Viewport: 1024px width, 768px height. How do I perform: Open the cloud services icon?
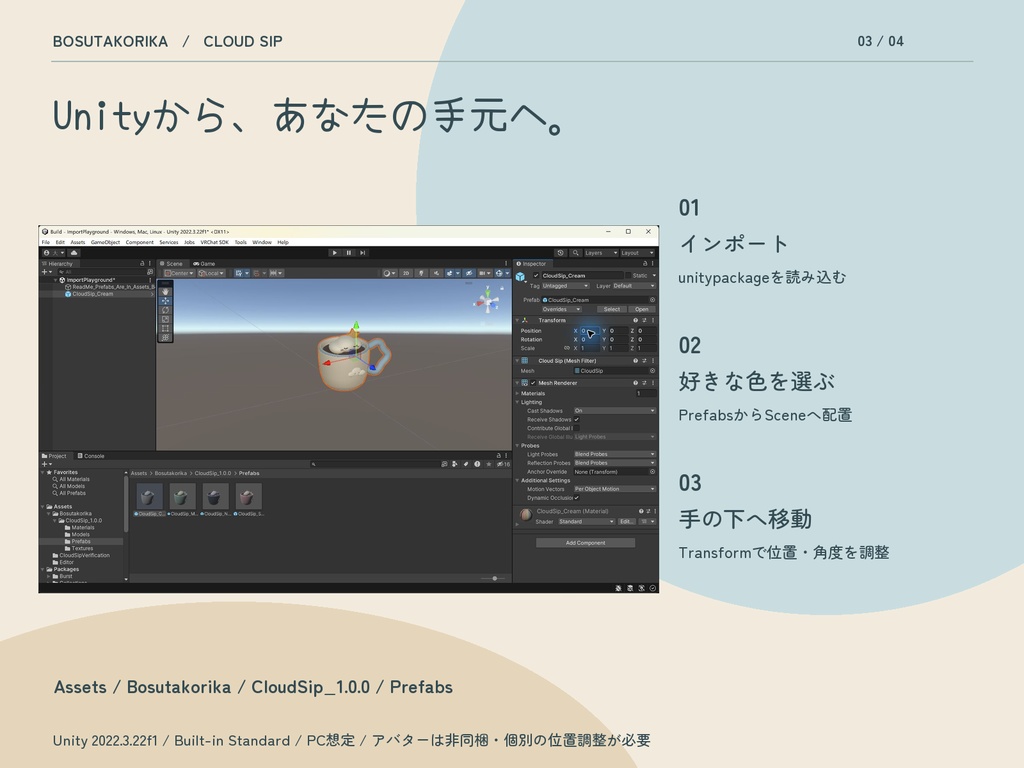click(74, 253)
